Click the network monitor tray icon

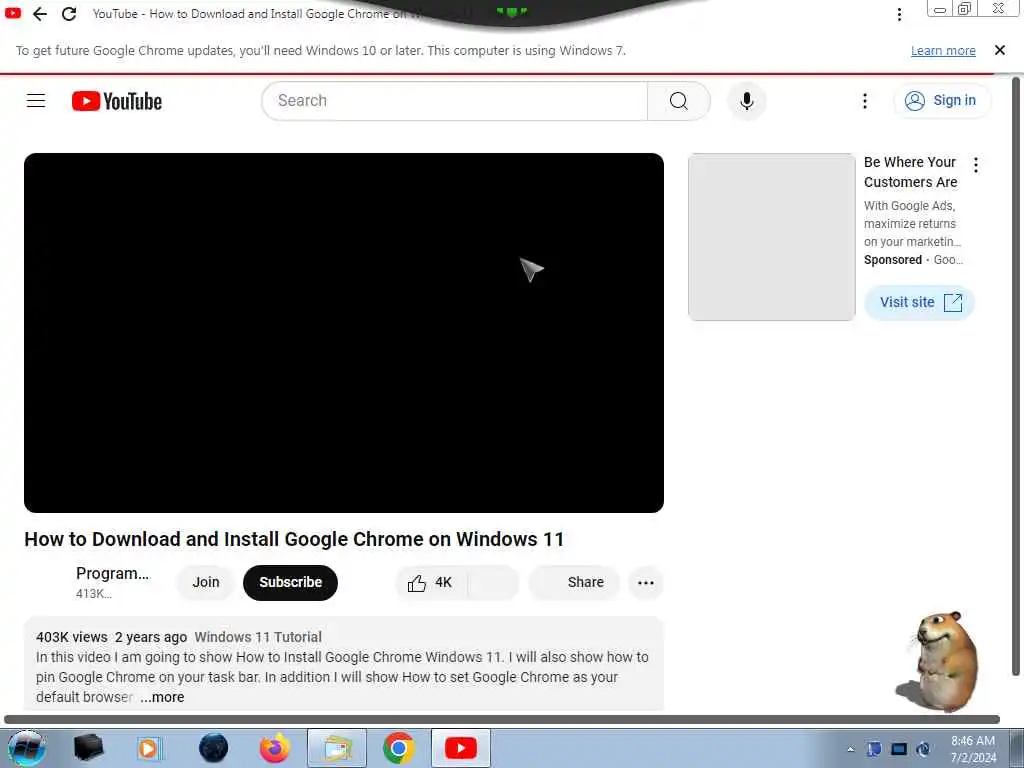899,749
